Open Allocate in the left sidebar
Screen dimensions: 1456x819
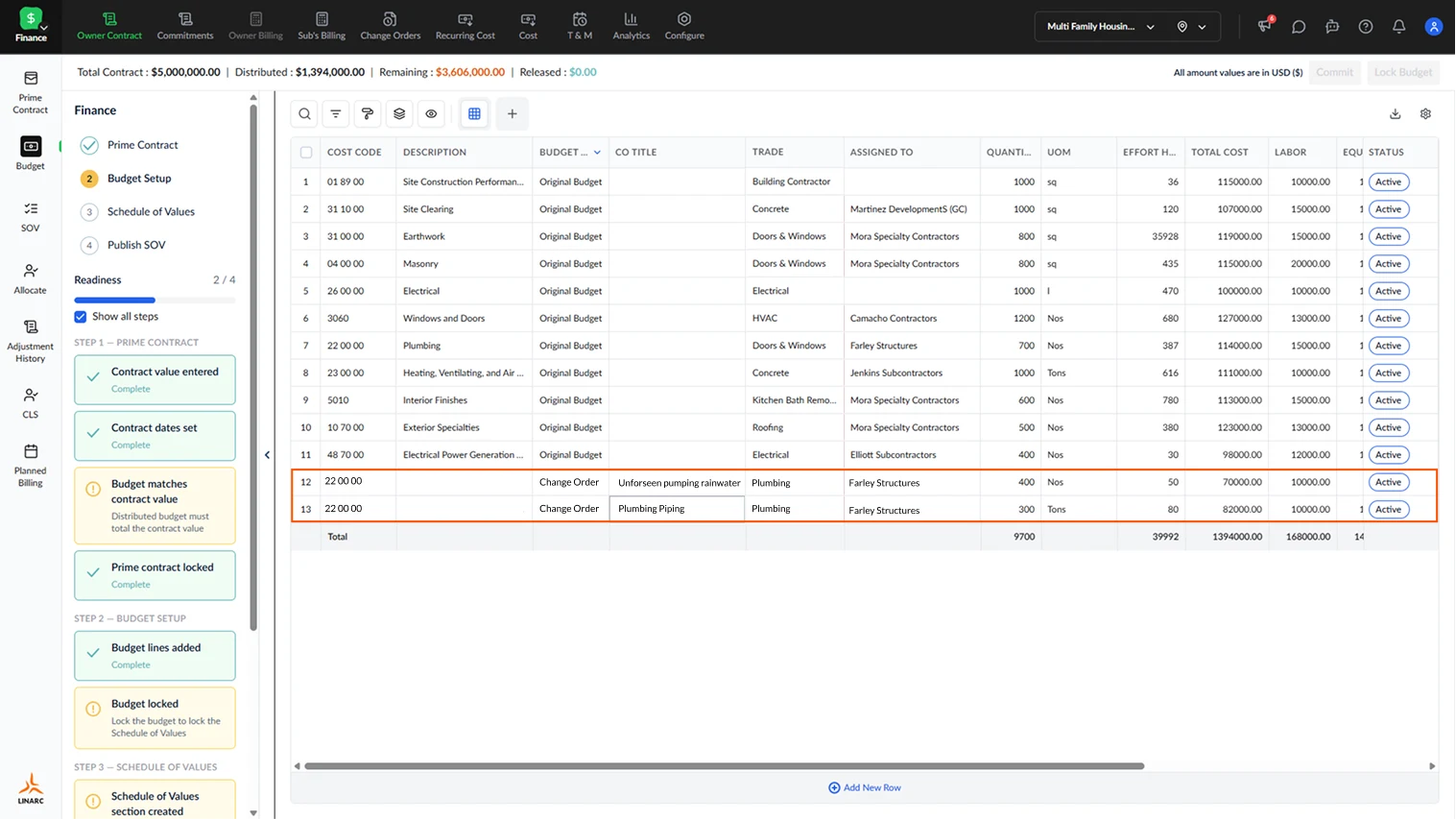(31, 278)
